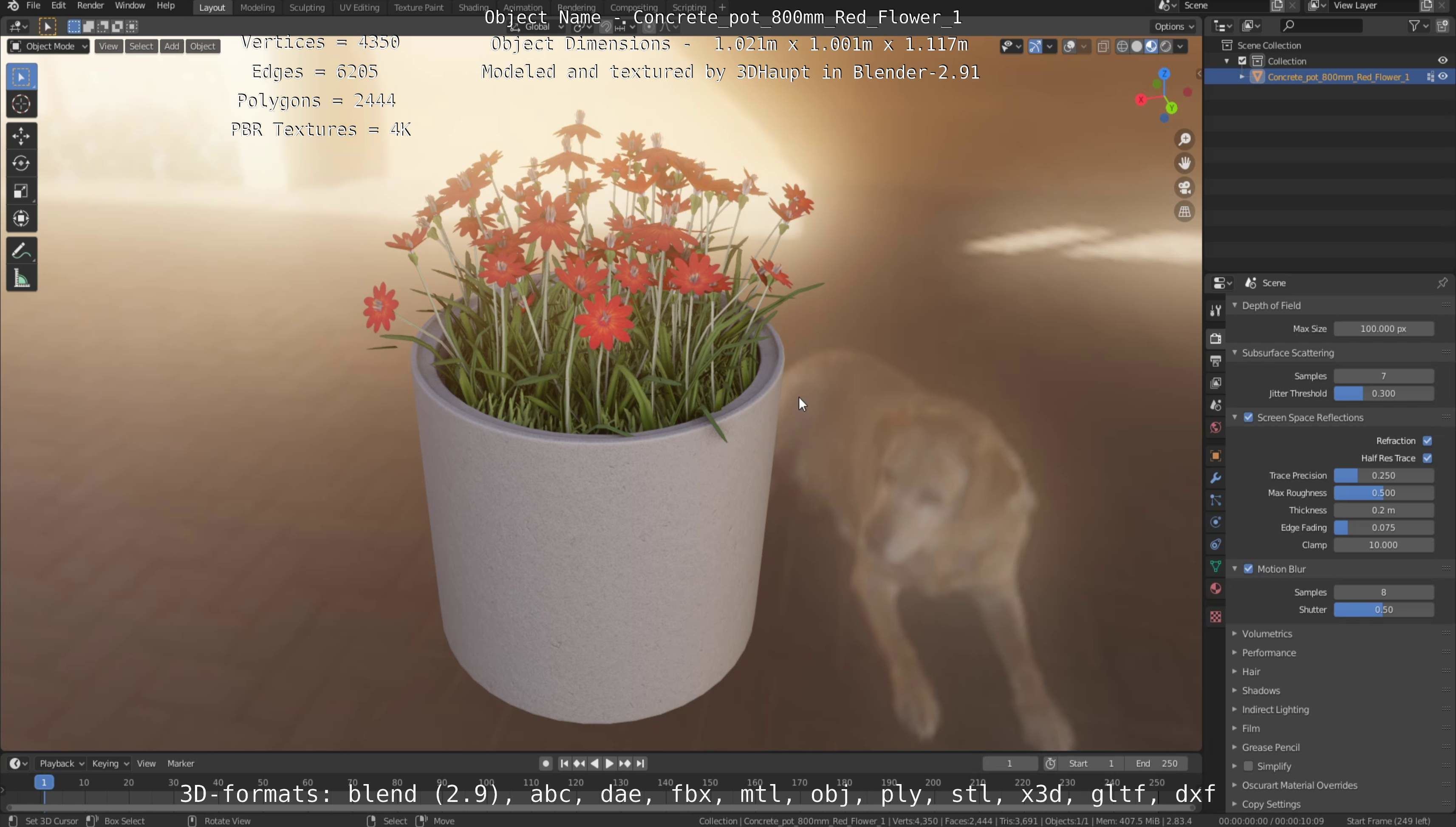Image resolution: width=1456 pixels, height=827 pixels.
Task: Open the Playback dropdown in timeline
Action: 61,763
